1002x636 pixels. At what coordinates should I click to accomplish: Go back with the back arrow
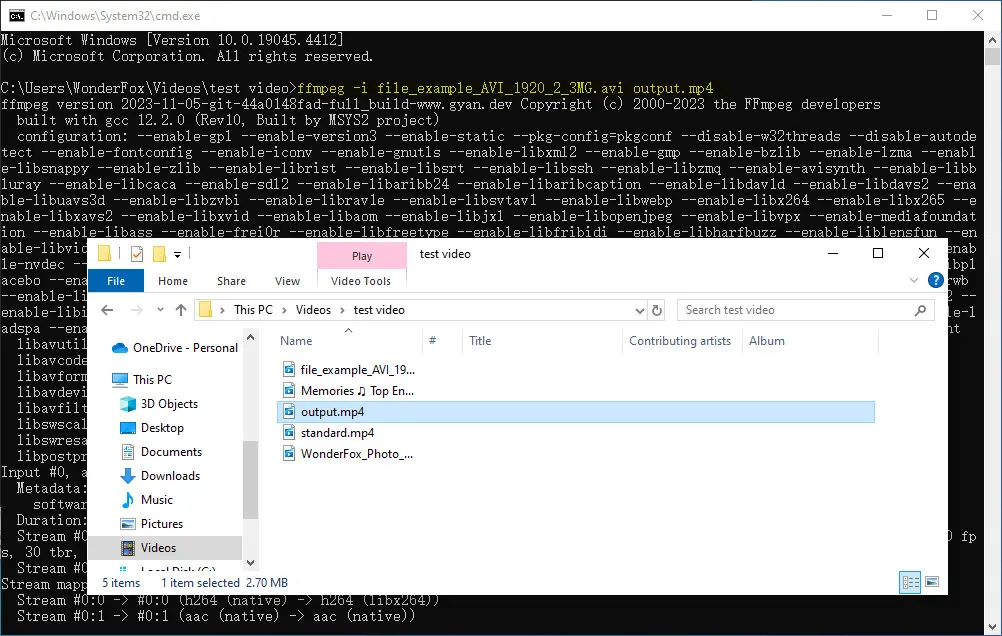107,310
